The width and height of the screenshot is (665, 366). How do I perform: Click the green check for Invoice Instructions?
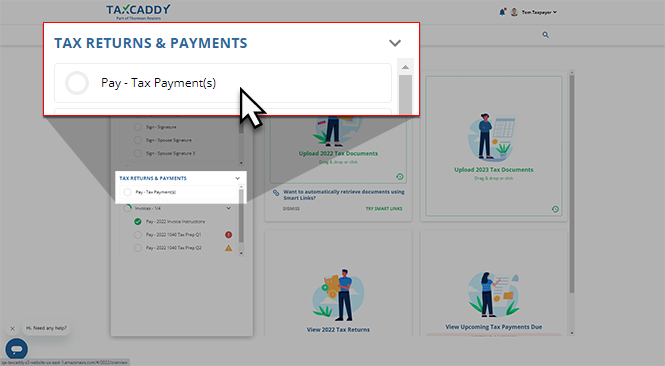[137, 221]
